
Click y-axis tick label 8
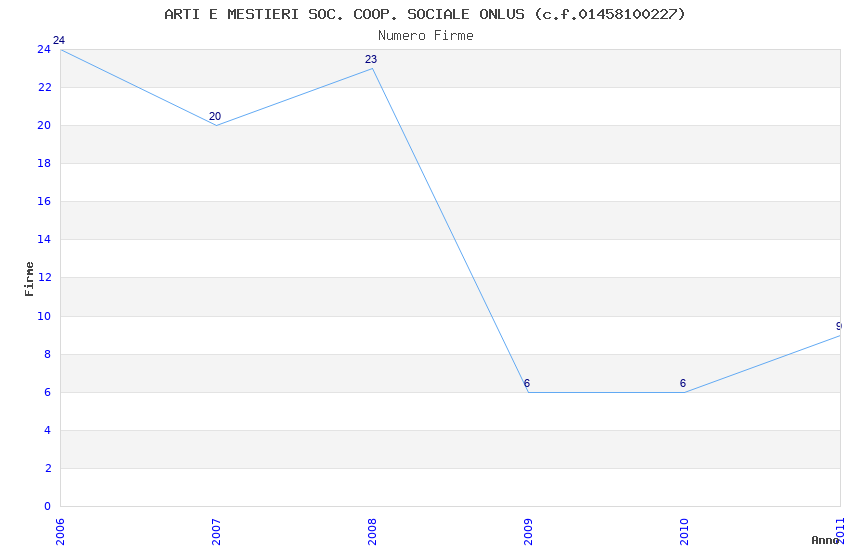[48, 354]
